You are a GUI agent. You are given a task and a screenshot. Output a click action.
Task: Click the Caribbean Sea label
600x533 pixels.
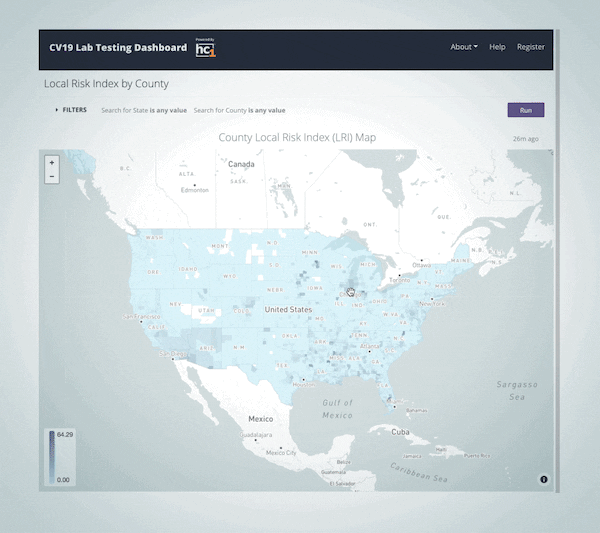(x=419, y=473)
